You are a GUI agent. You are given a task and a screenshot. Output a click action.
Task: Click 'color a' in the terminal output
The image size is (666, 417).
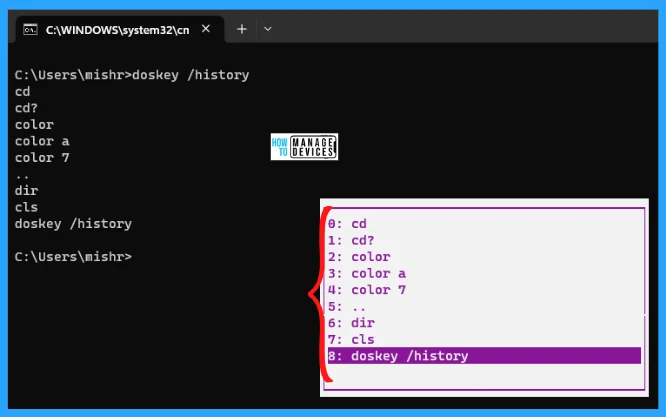tap(42, 141)
